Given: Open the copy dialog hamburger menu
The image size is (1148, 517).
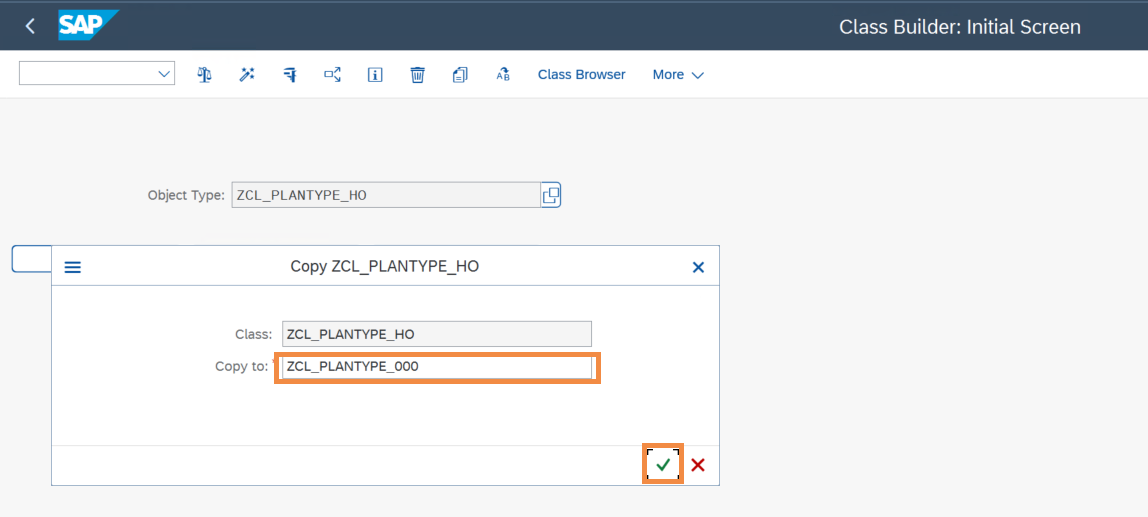Looking at the screenshot, I should [x=73, y=267].
